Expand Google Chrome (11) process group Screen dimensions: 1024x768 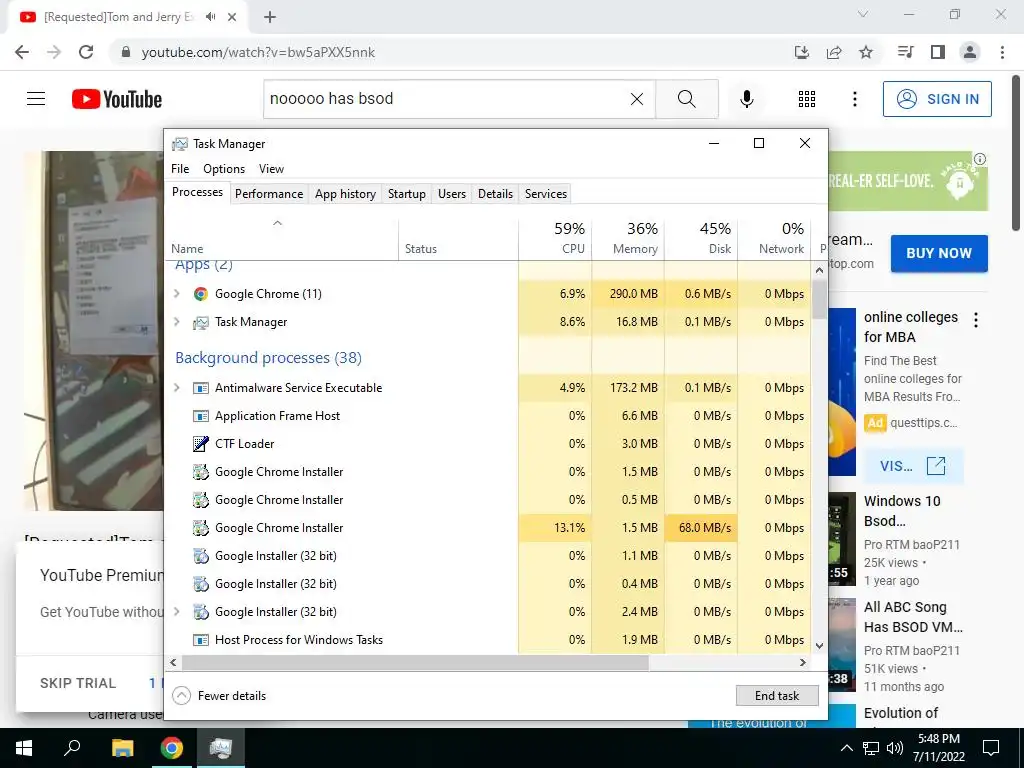tap(176, 294)
